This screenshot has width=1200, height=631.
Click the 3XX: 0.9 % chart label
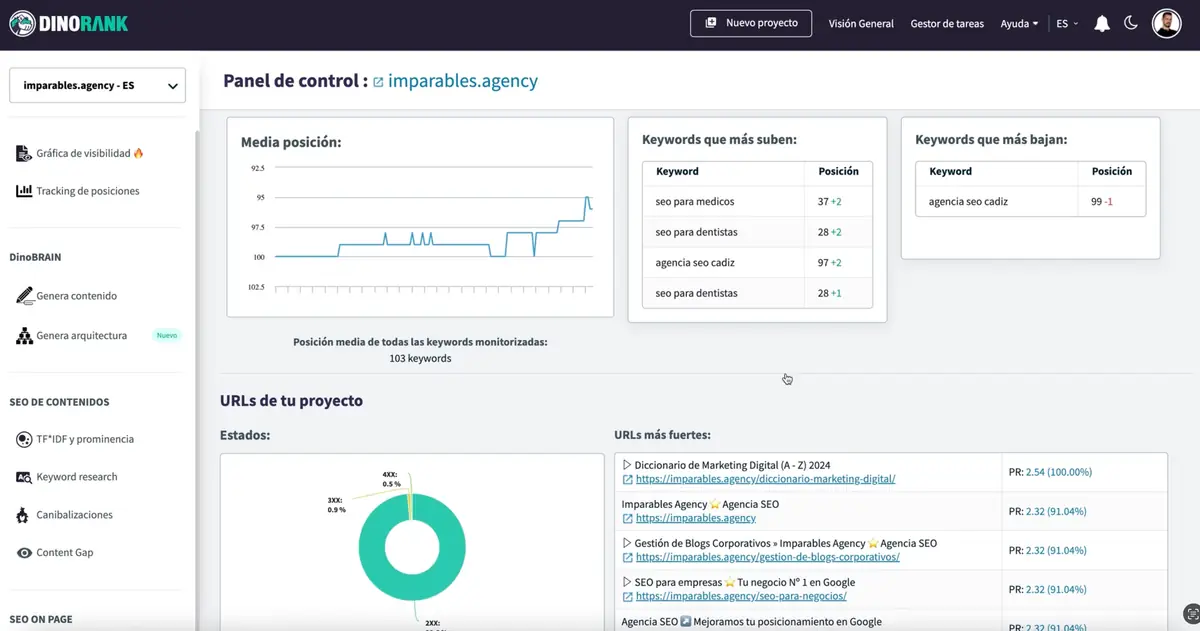[x=336, y=504]
